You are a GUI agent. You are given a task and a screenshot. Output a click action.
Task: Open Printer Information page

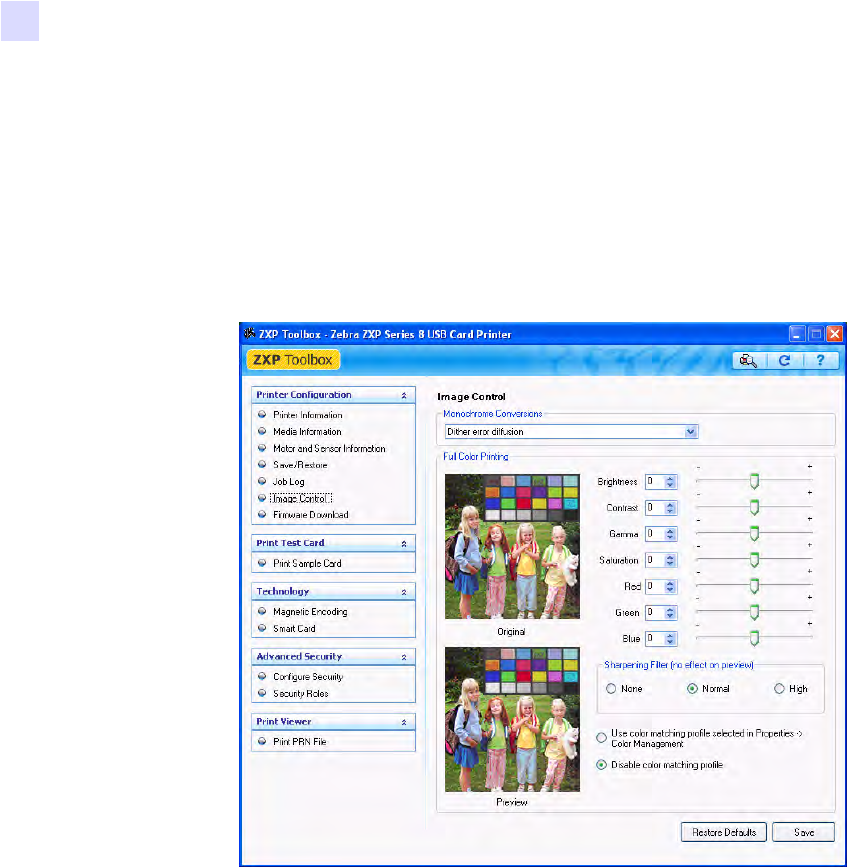[x=307, y=415]
